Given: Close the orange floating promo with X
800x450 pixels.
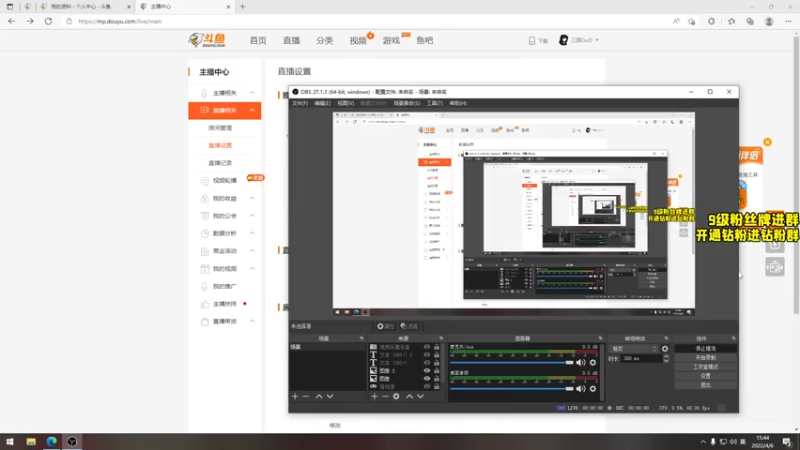Looking at the screenshot, I should coord(767,142).
